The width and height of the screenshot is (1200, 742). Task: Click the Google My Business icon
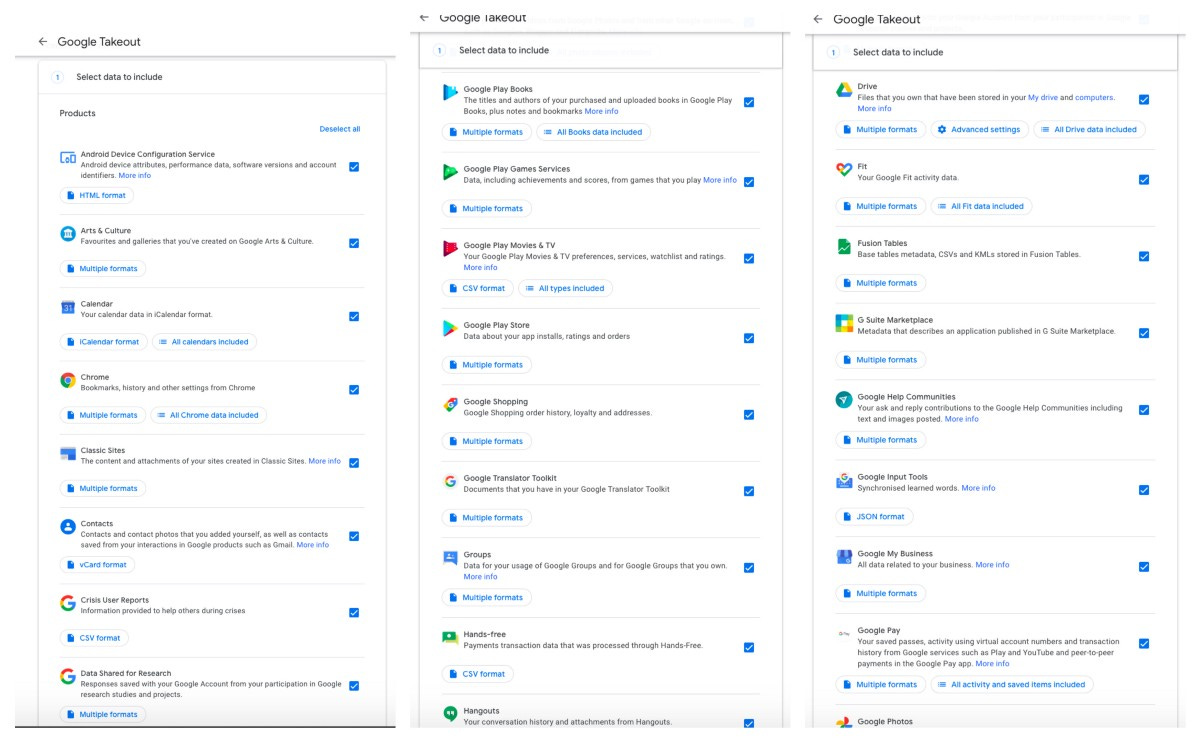pyautogui.click(x=844, y=557)
